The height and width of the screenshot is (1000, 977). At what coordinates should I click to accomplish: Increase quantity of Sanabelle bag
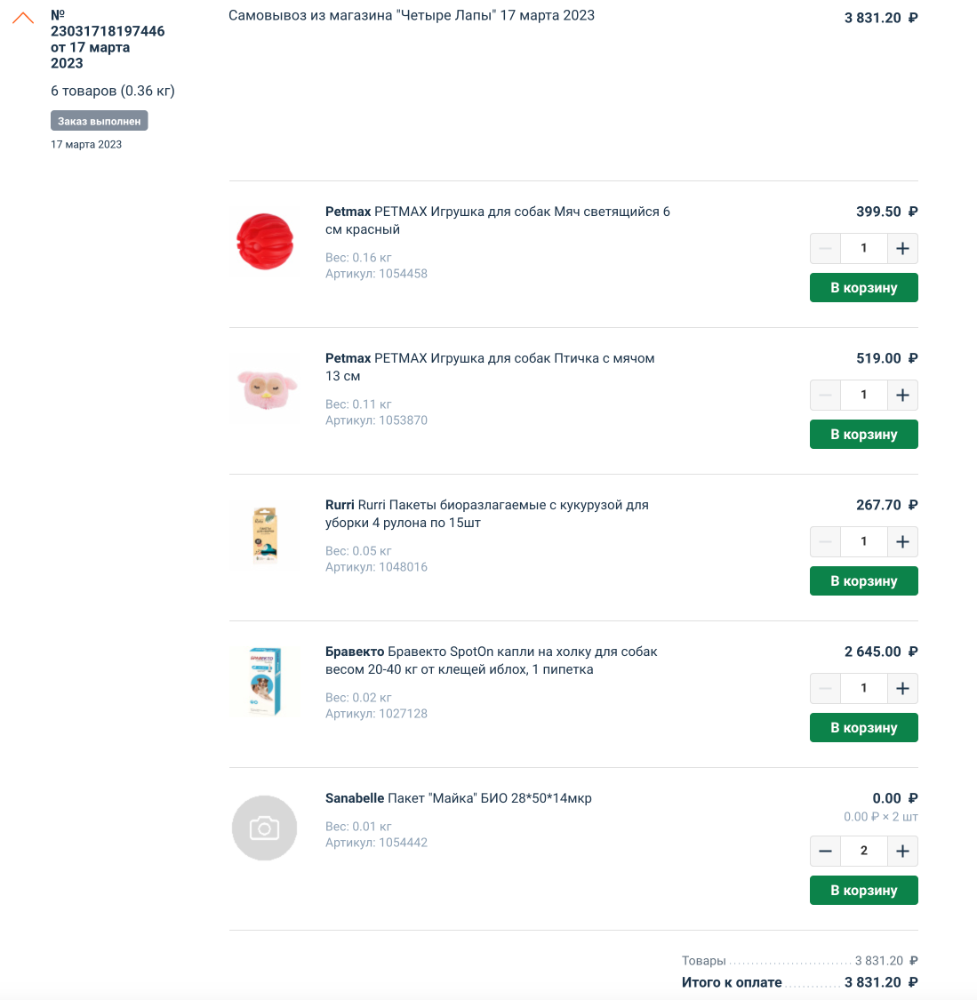pos(902,851)
